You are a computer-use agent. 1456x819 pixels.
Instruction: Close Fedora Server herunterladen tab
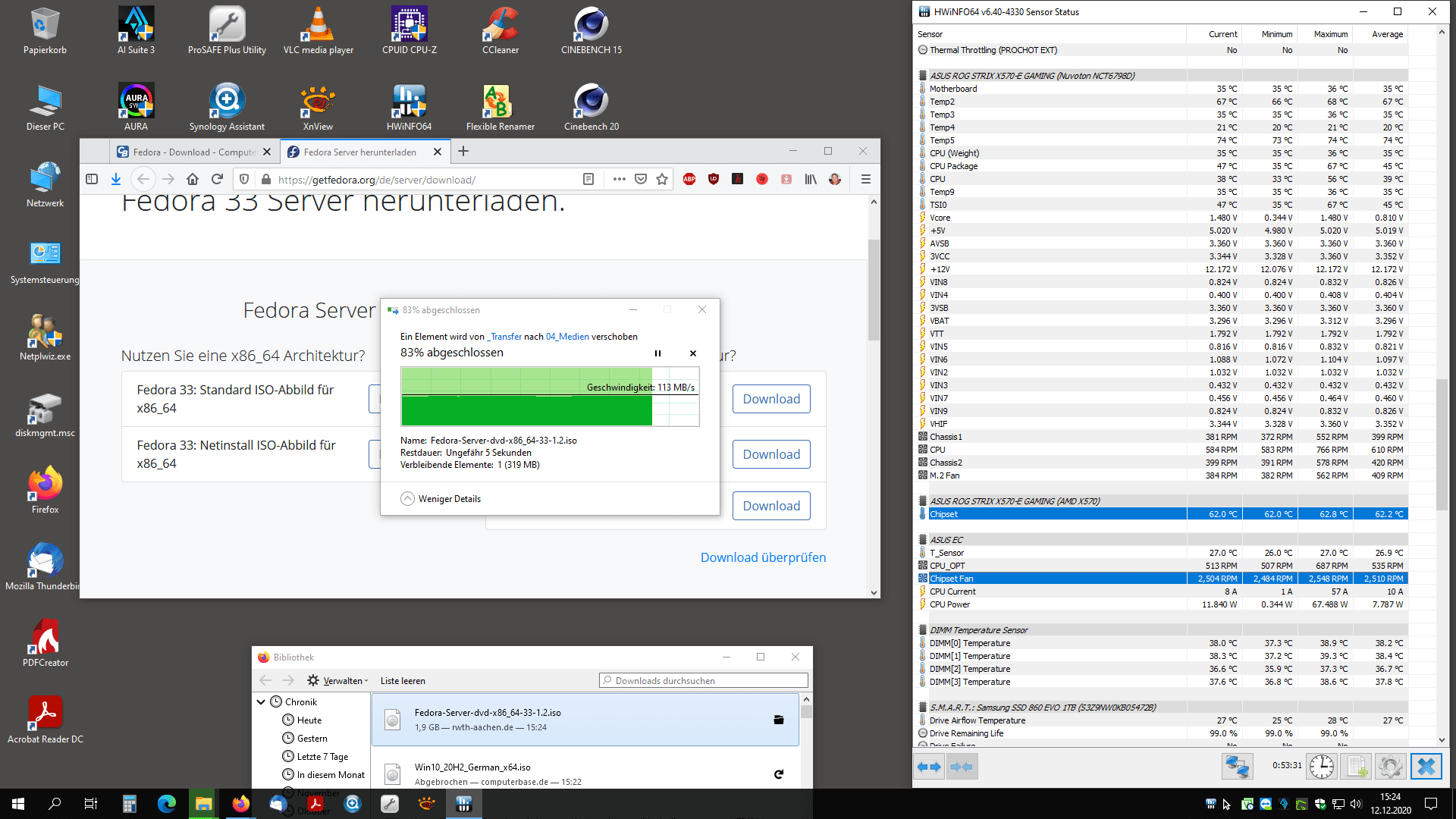pyautogui.click(x=438, y=152)
